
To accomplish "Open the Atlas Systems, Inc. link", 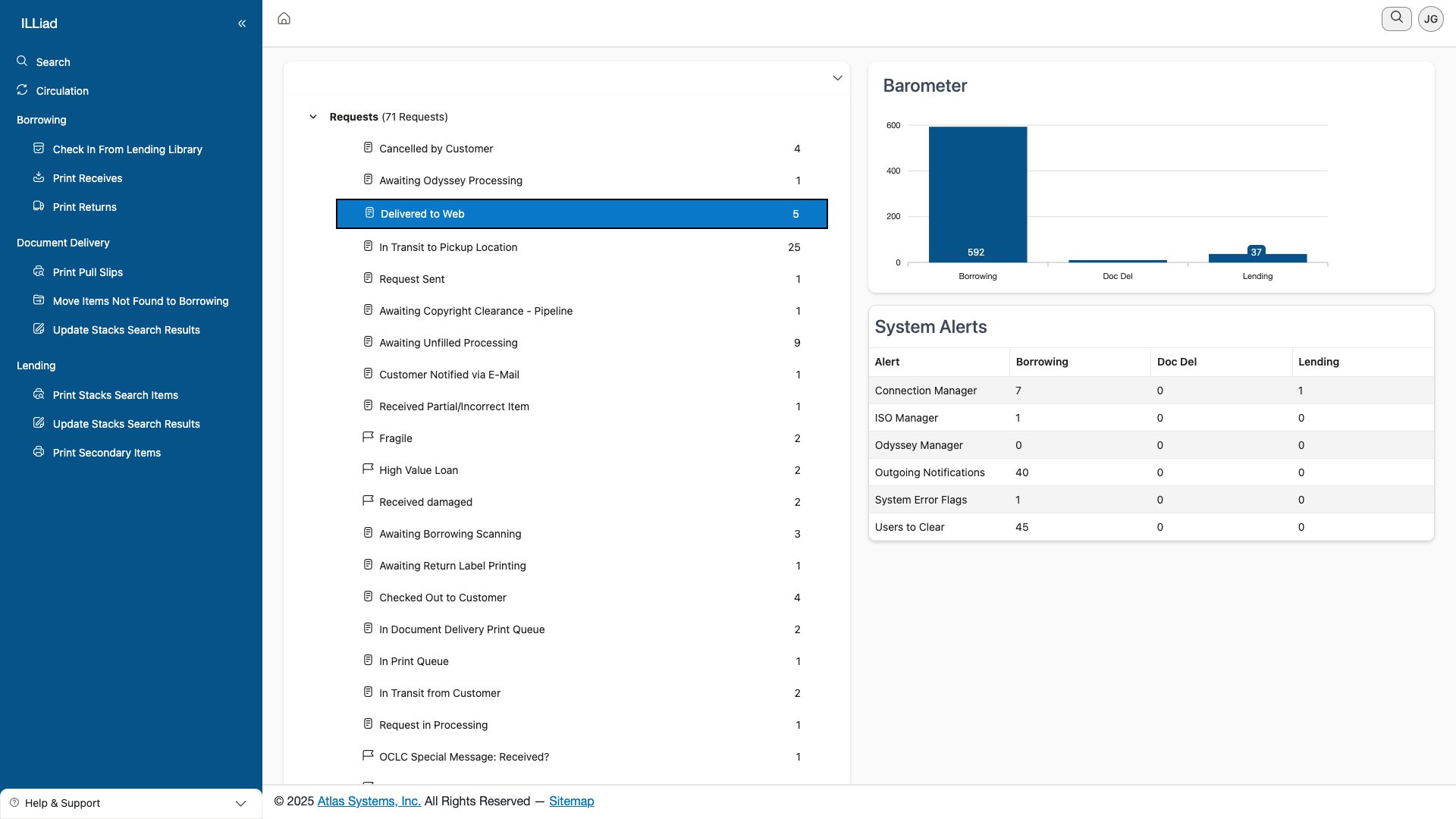I will 369,801.
